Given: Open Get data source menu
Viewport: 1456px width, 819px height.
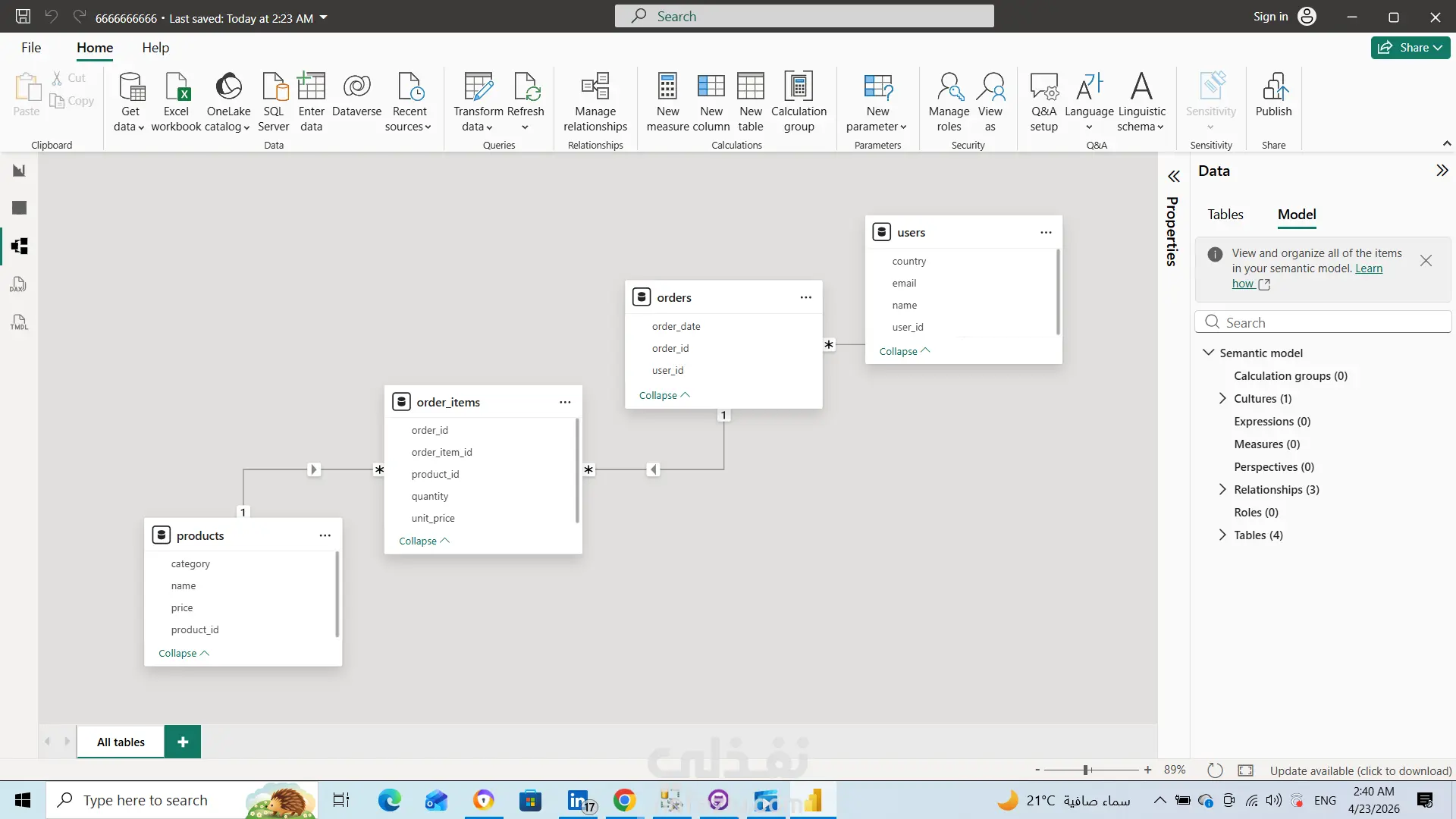Looking at the screenshot, I should pos(130,102).
